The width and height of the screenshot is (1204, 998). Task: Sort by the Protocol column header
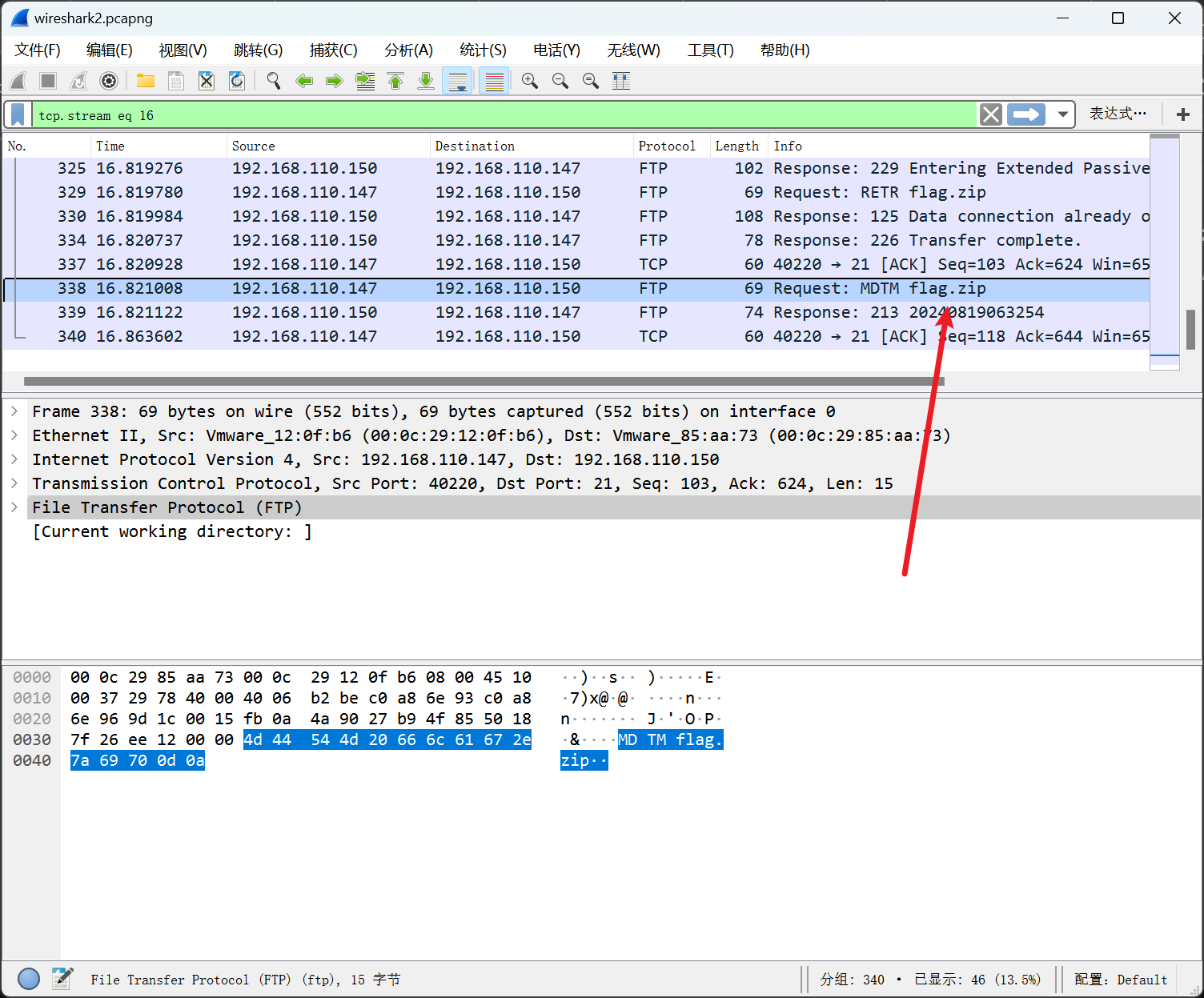(671, 146)
